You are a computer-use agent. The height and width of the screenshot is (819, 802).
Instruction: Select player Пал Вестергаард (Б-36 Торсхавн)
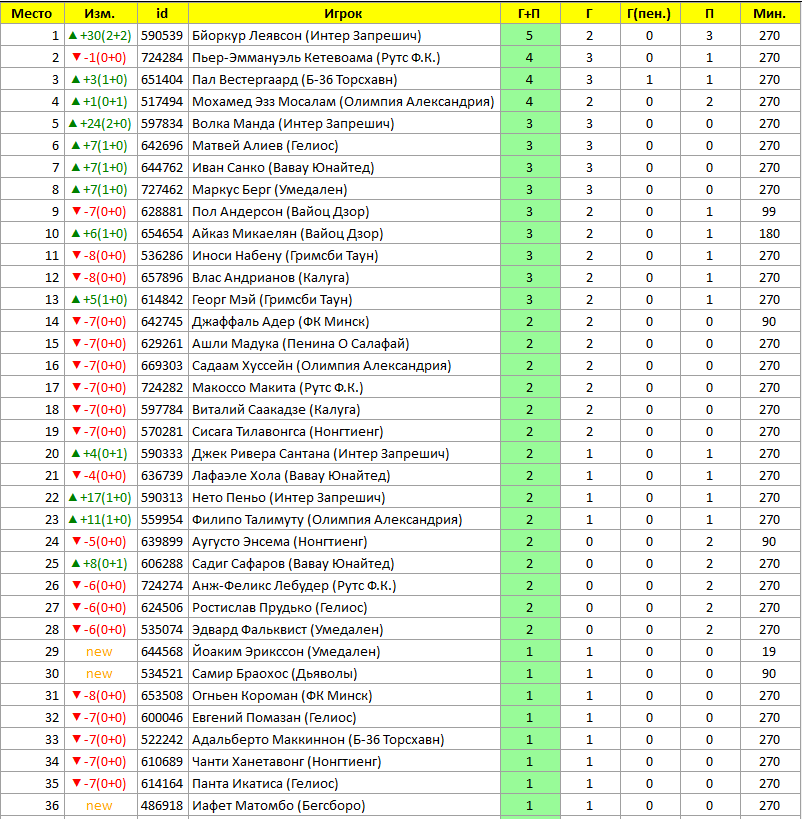294,79
